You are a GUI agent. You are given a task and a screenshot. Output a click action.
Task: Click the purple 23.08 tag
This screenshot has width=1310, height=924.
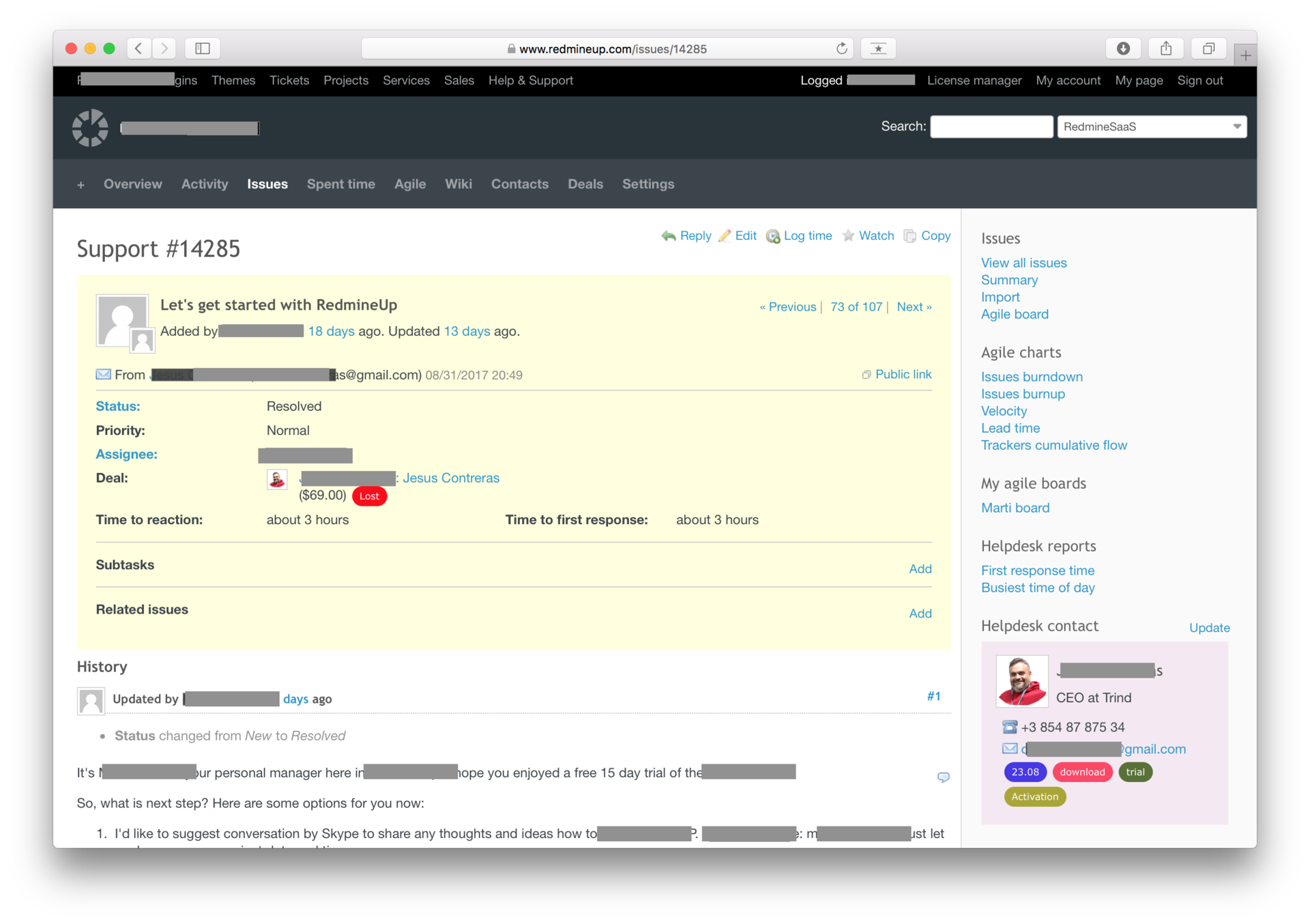[x=1025, y=772]
